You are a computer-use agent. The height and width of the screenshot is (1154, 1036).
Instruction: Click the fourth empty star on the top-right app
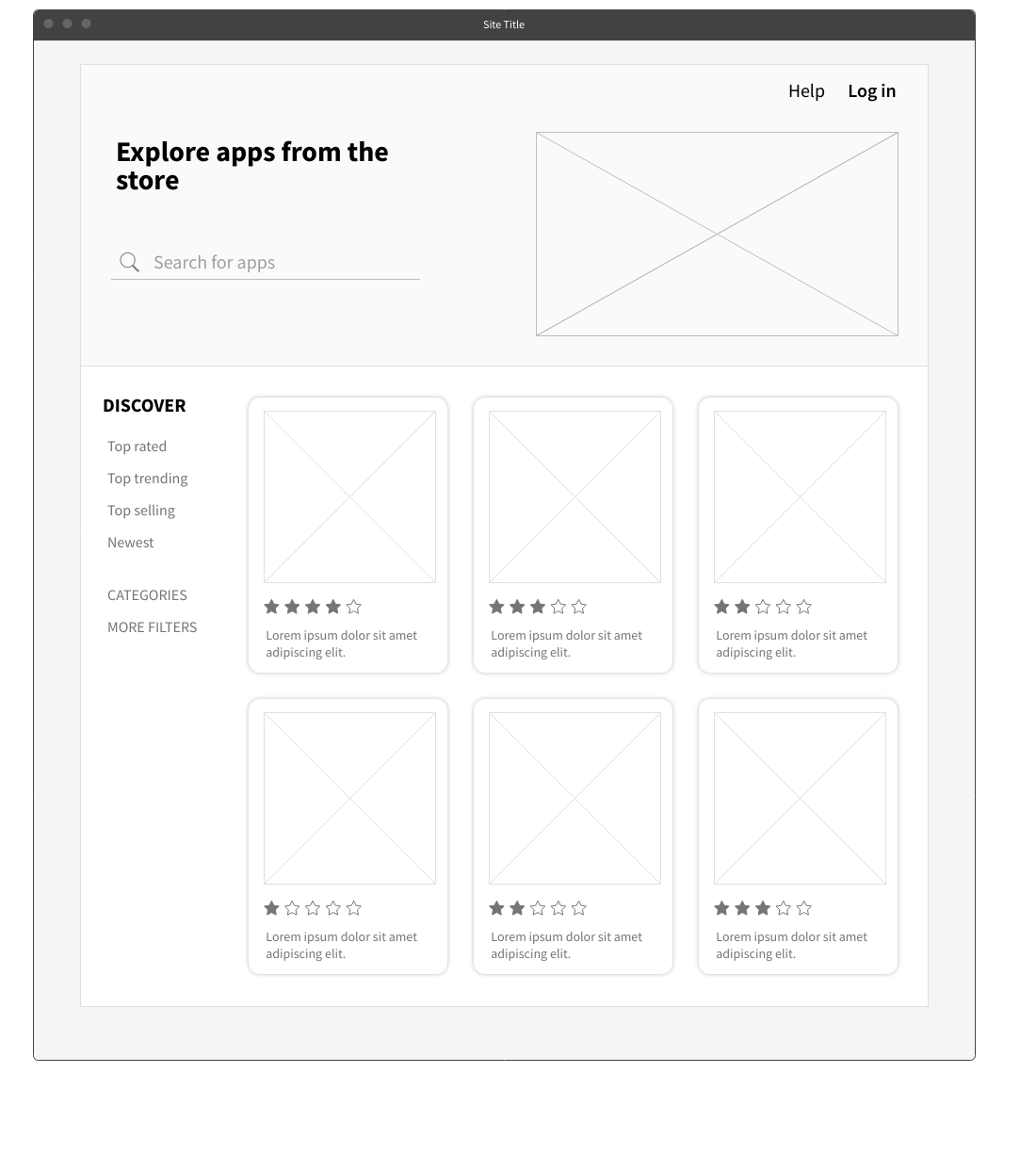point(784,607)
